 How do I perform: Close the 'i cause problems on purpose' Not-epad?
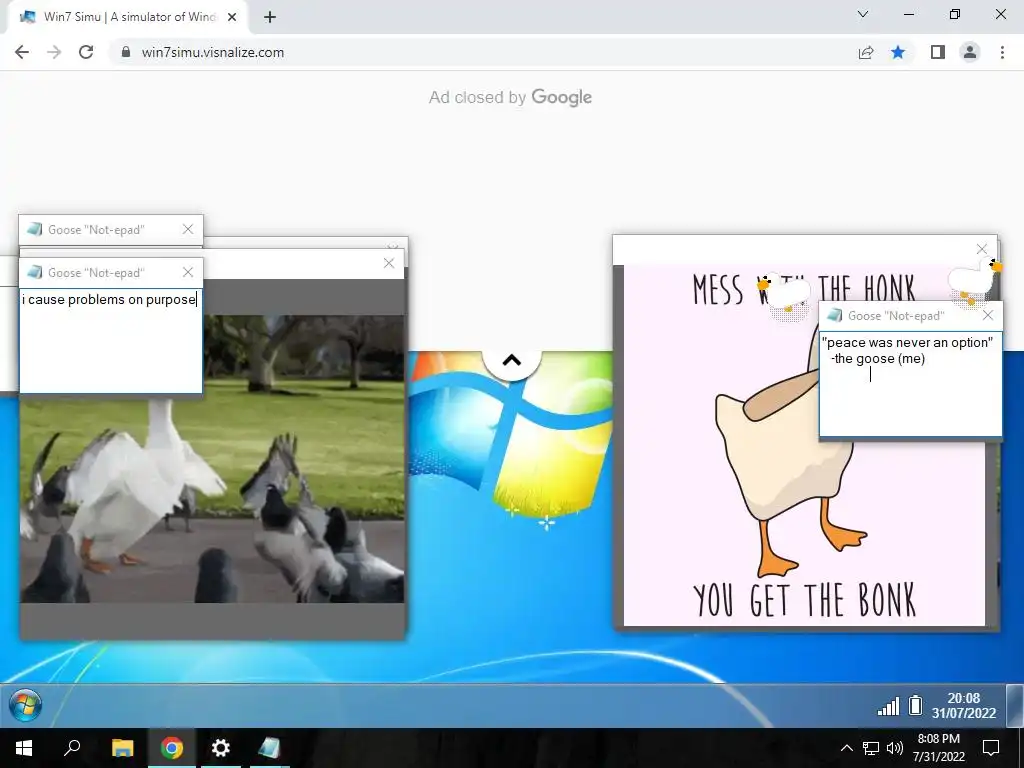point(188,272)
